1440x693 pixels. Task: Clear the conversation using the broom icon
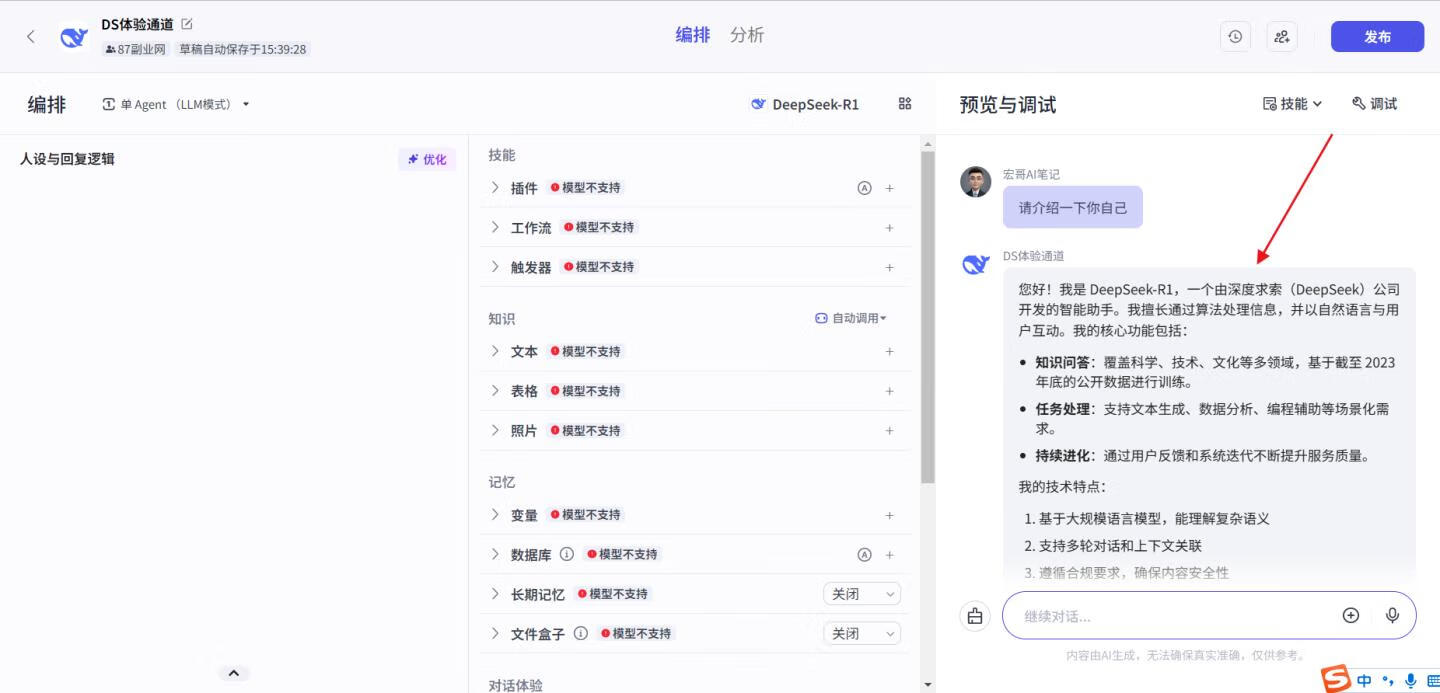click(x=975, y=615)
